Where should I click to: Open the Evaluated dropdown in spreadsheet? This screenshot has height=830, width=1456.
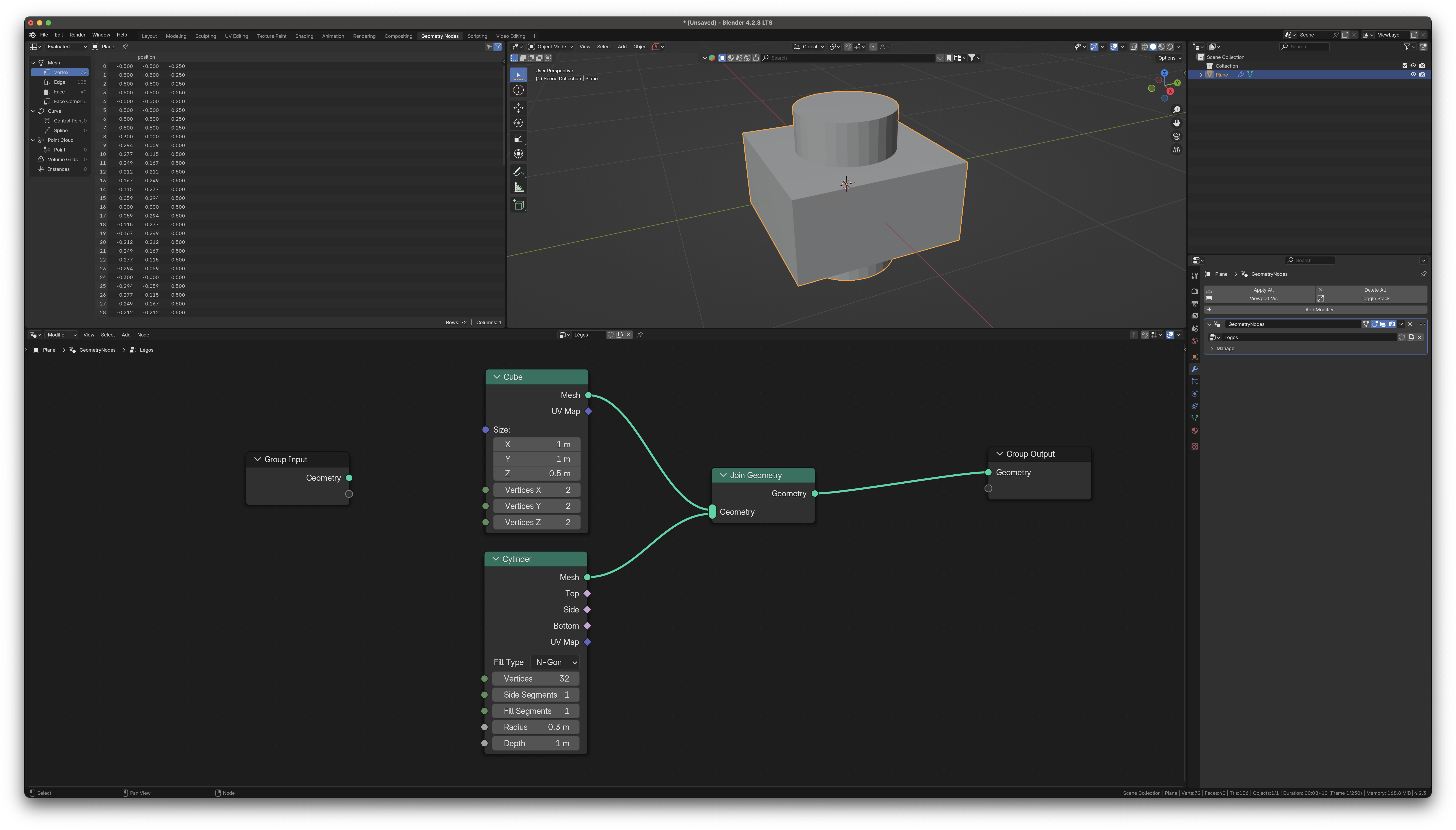[67, 47]
